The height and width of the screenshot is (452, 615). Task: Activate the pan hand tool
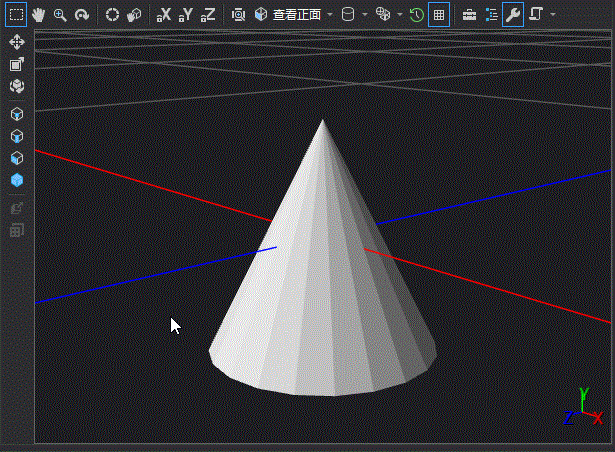(38, 15)
